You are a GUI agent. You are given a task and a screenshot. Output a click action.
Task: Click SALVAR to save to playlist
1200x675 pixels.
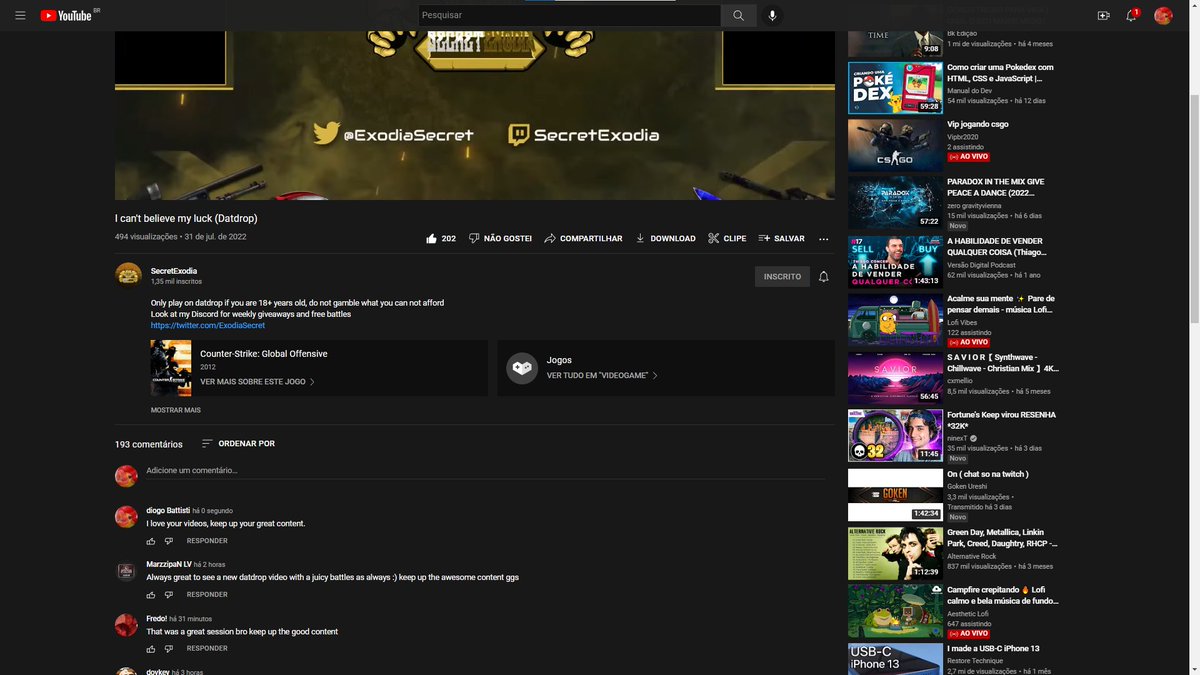tap(781, 238)
